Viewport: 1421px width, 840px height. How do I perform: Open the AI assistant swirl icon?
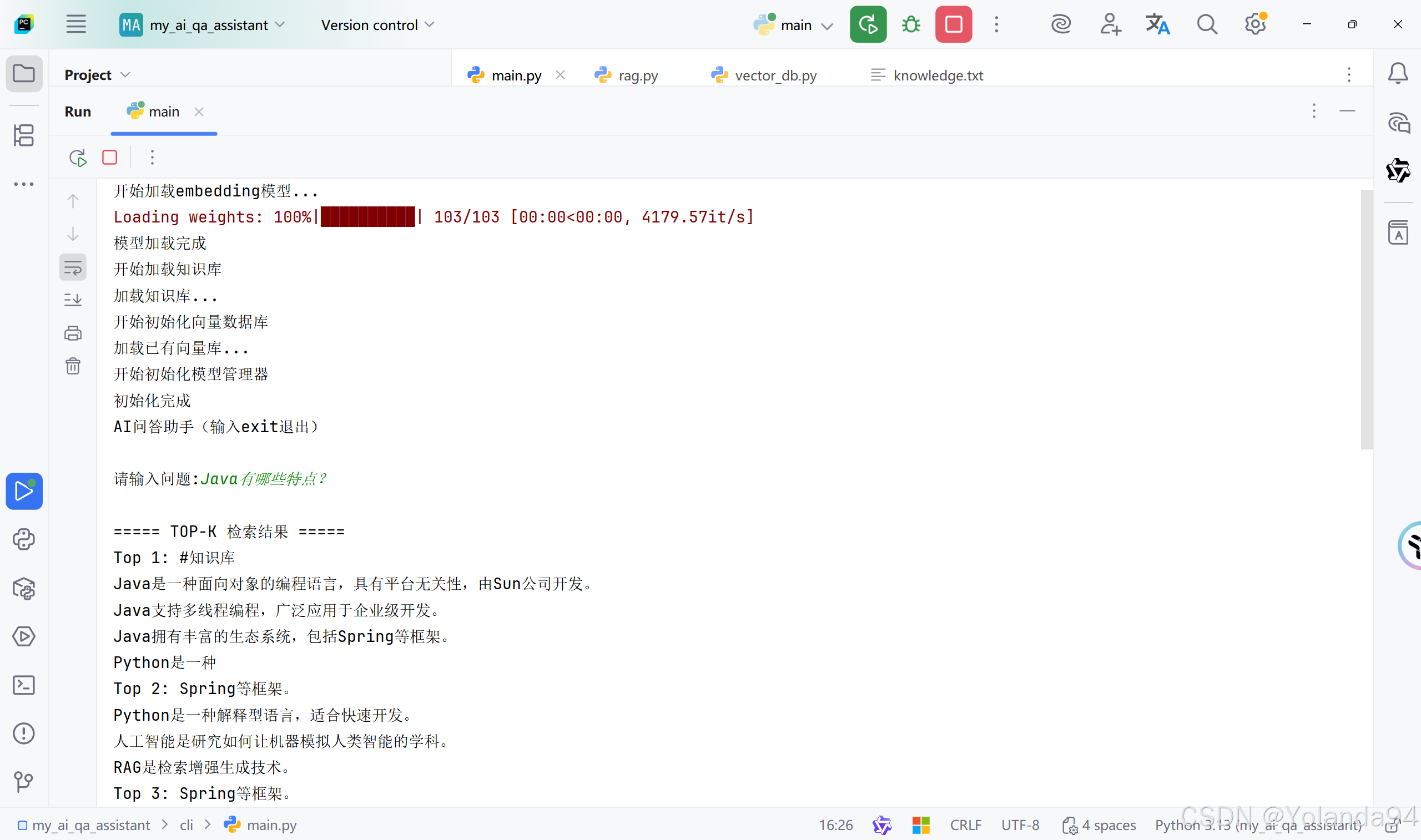click(1060, 24)
